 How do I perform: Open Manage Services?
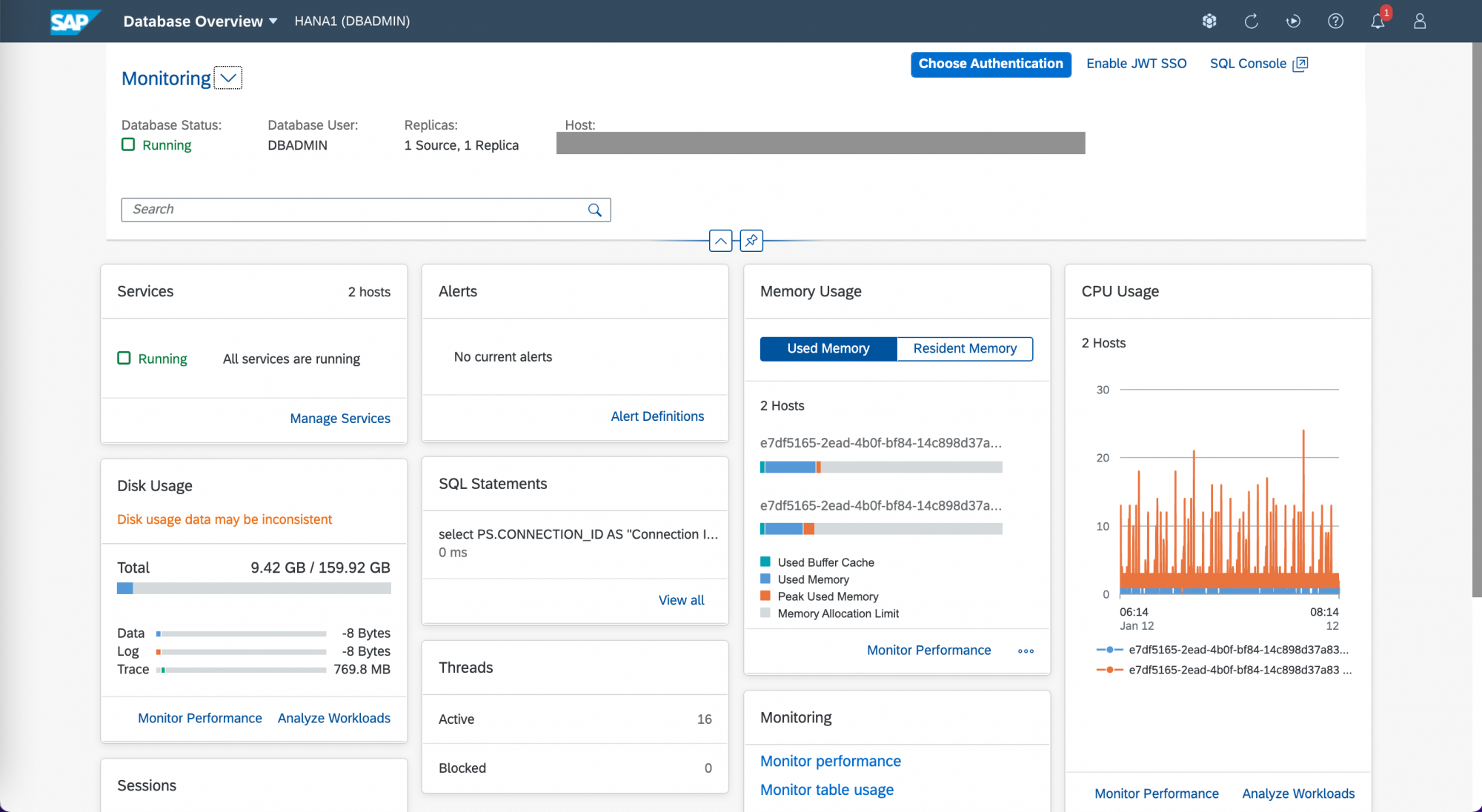coord(340,418)
